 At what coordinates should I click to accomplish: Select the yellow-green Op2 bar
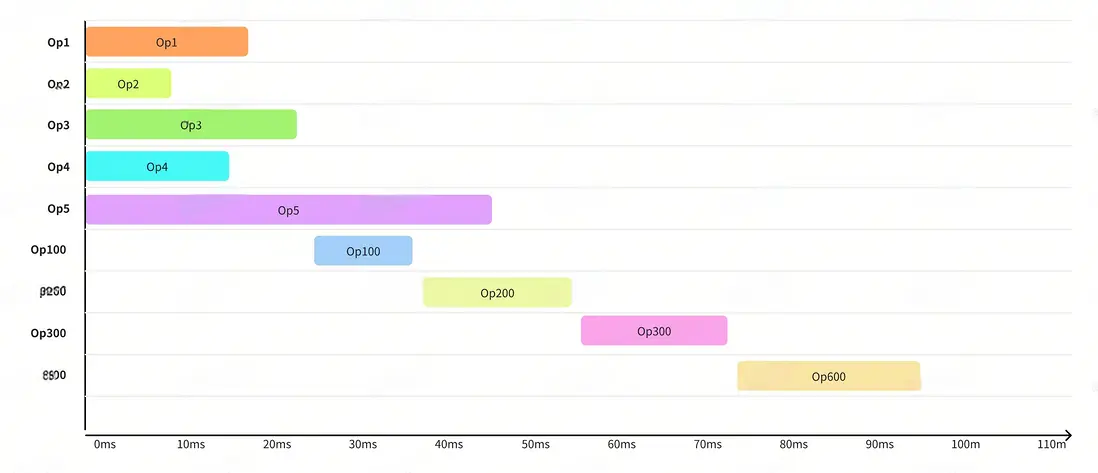click(x=128, y=84)
